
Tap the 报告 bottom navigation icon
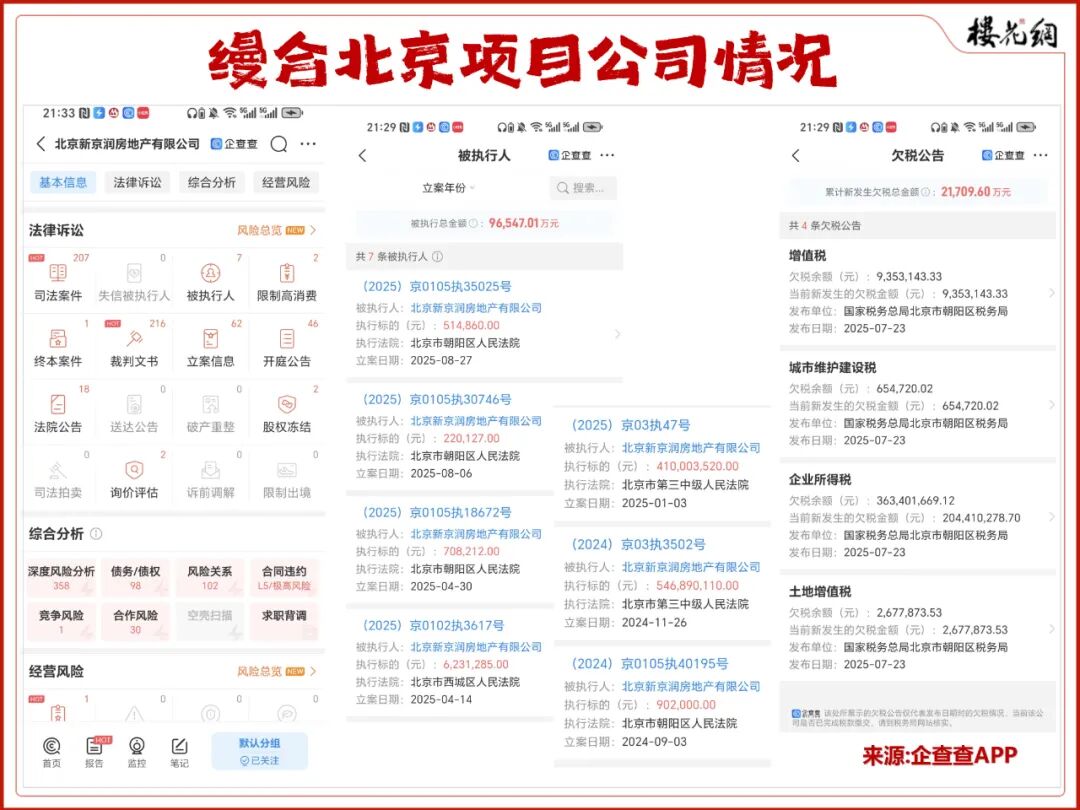click(x=94, y=752)
